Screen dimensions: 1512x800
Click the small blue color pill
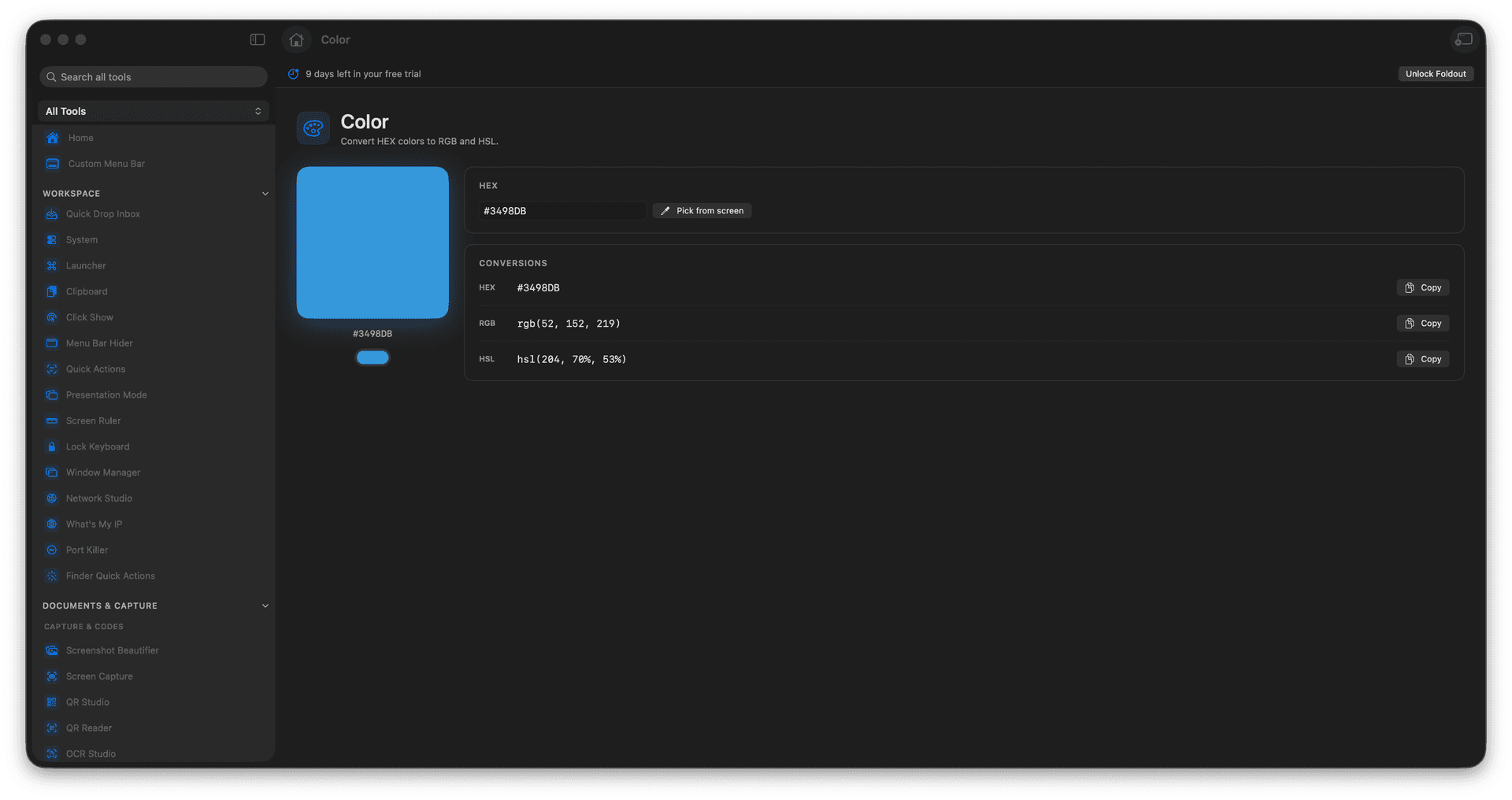pyautogui.click(x=372, y=357)
